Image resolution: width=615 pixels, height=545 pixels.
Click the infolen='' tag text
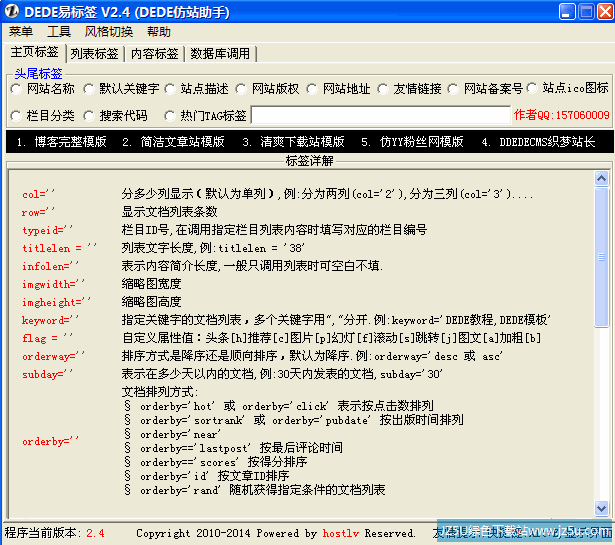coord(50,266)
